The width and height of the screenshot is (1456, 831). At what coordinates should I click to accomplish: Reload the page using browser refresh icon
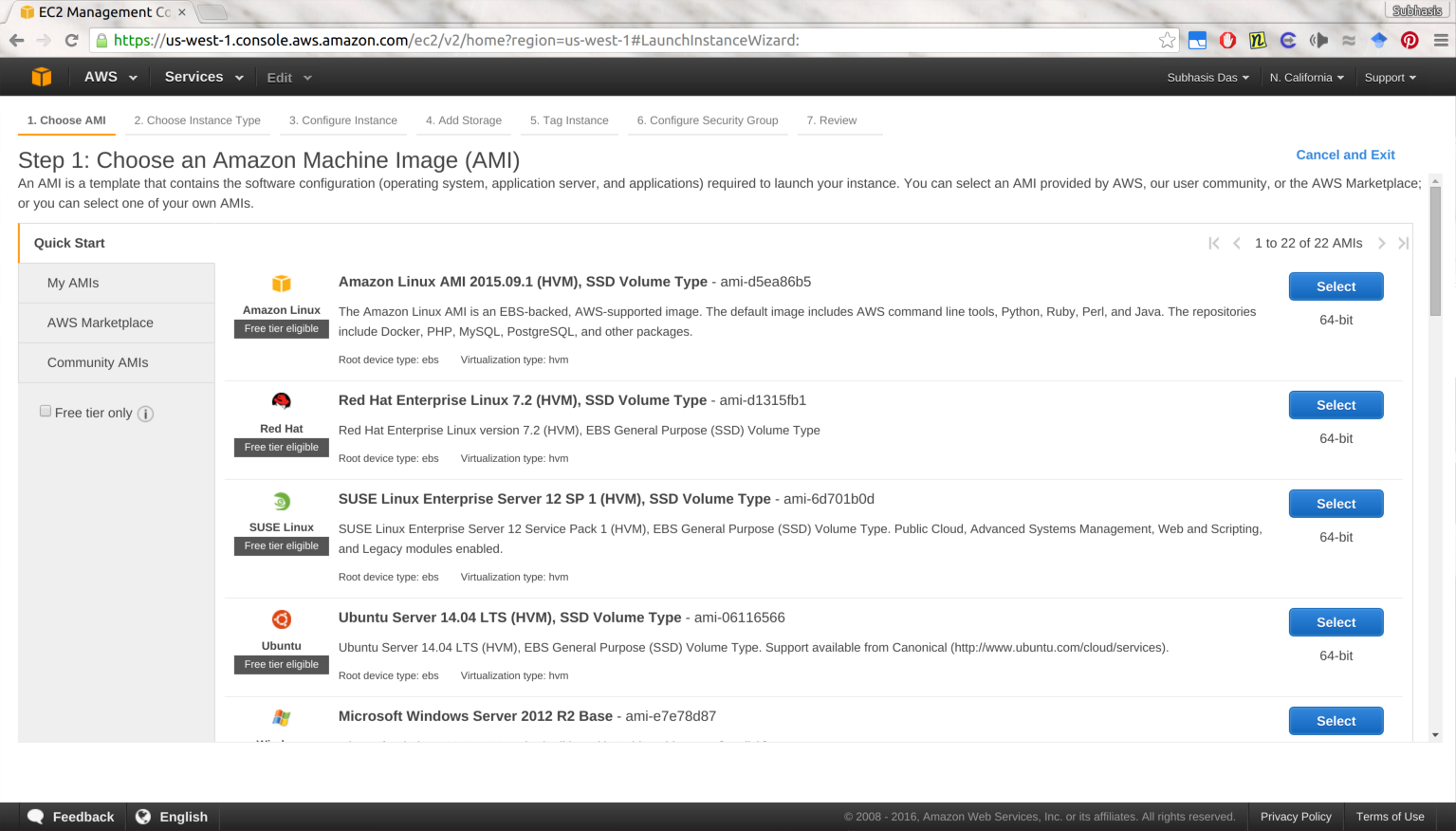click(x=71, y=40)
